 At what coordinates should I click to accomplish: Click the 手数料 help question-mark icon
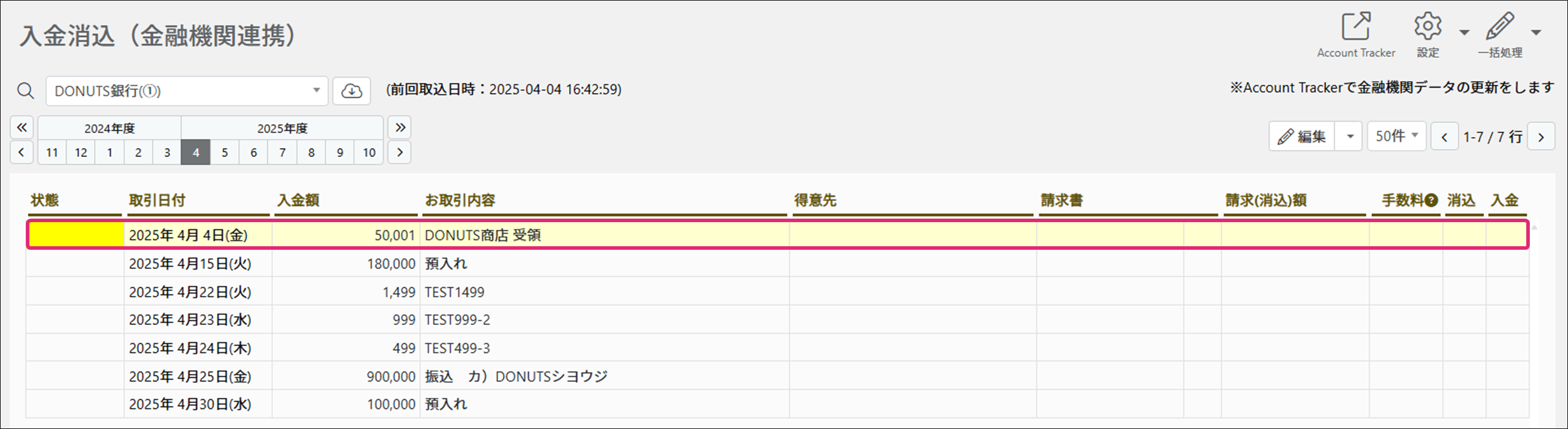(x=1432, y=200)
